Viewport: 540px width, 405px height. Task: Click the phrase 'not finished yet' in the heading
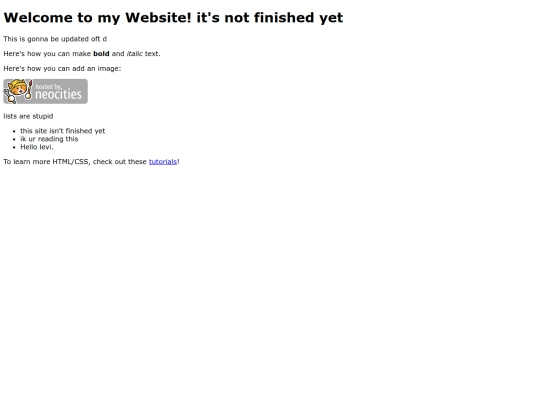284,18
